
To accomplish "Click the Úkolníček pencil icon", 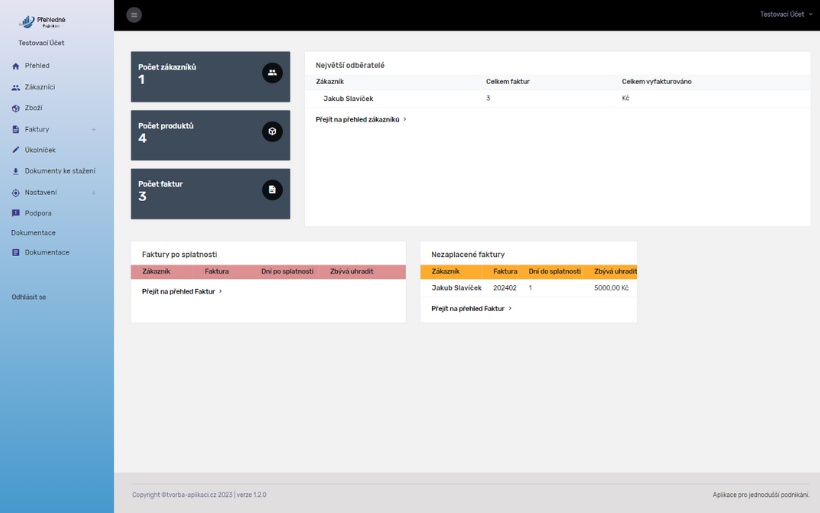I will (16, 150).
